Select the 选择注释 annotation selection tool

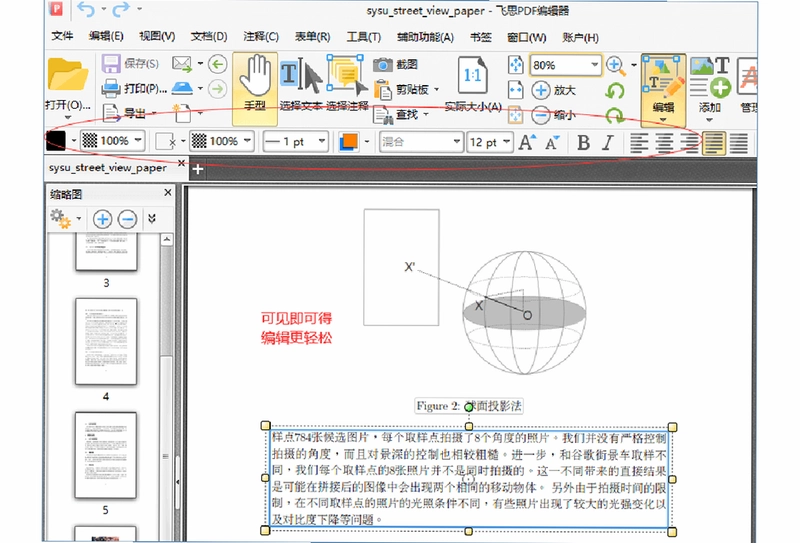pos(347,83)
